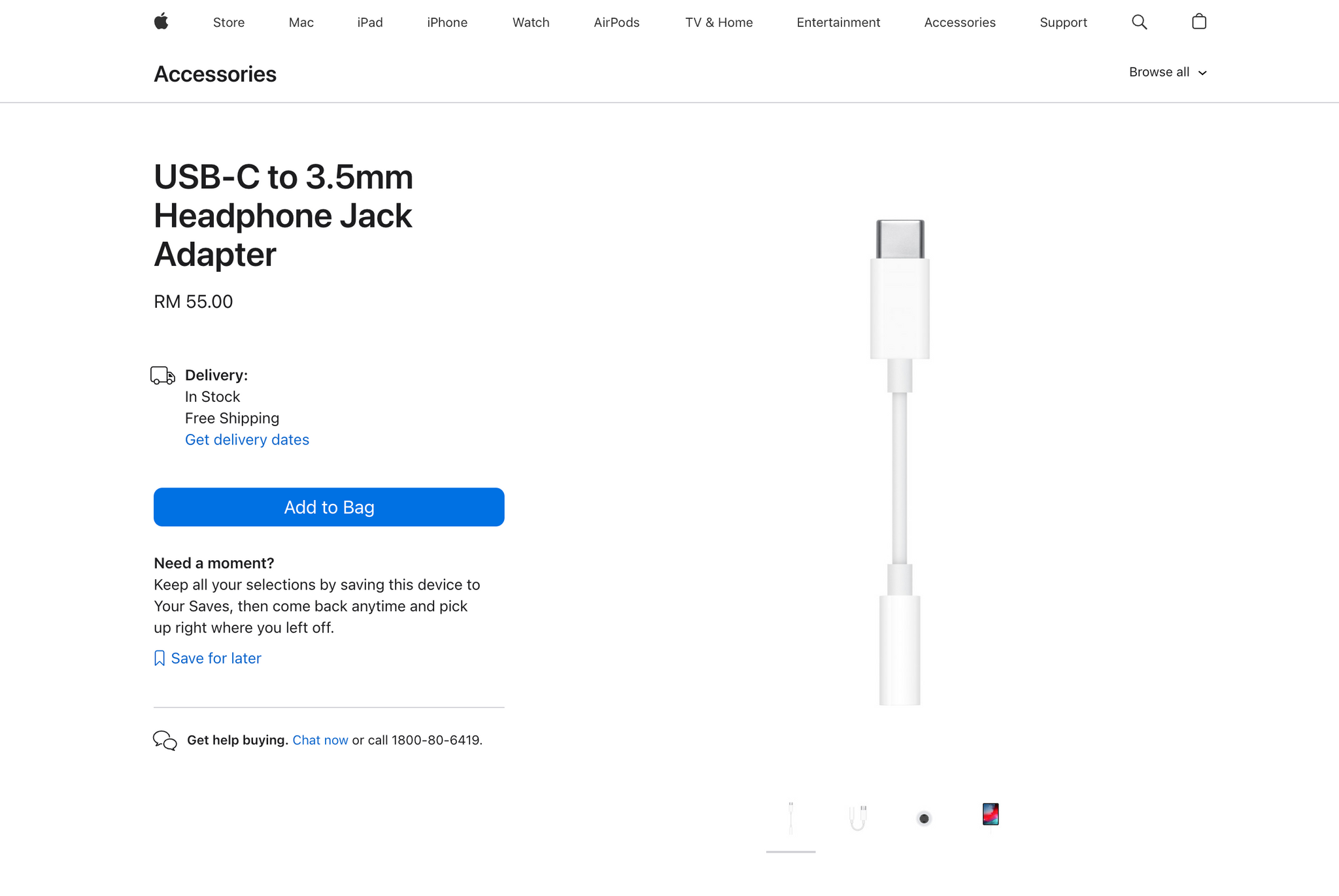Screen dimensions: 1339x896
Task: Open the Support menu item
Action: 1063,22
